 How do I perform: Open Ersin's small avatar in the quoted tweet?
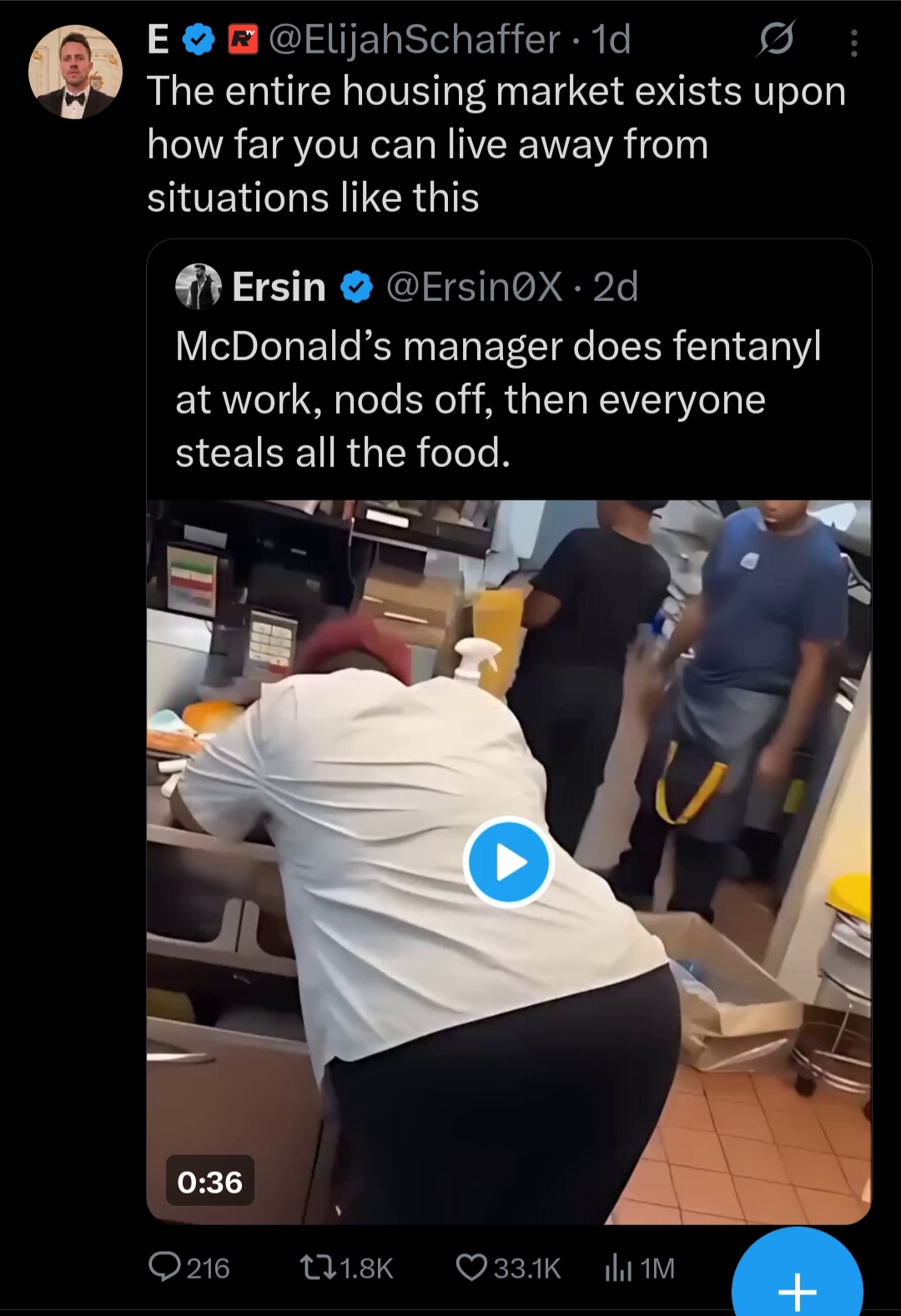pos(199,287)
